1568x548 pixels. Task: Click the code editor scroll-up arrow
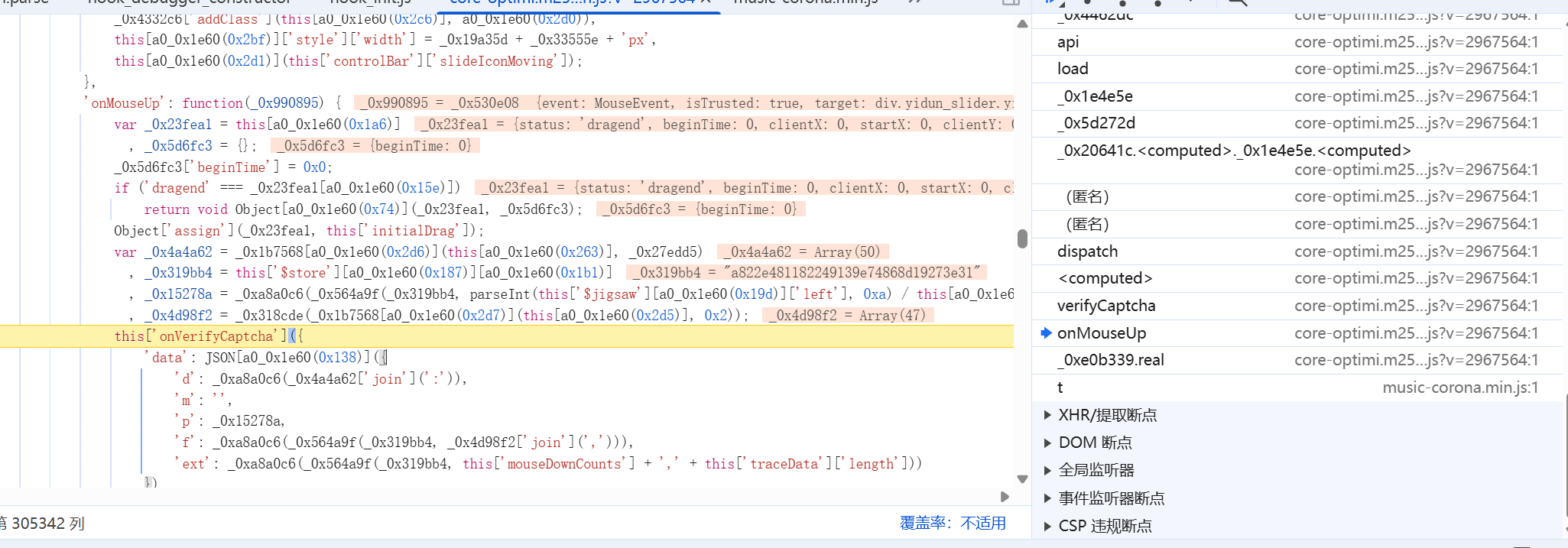[1022, 24]
